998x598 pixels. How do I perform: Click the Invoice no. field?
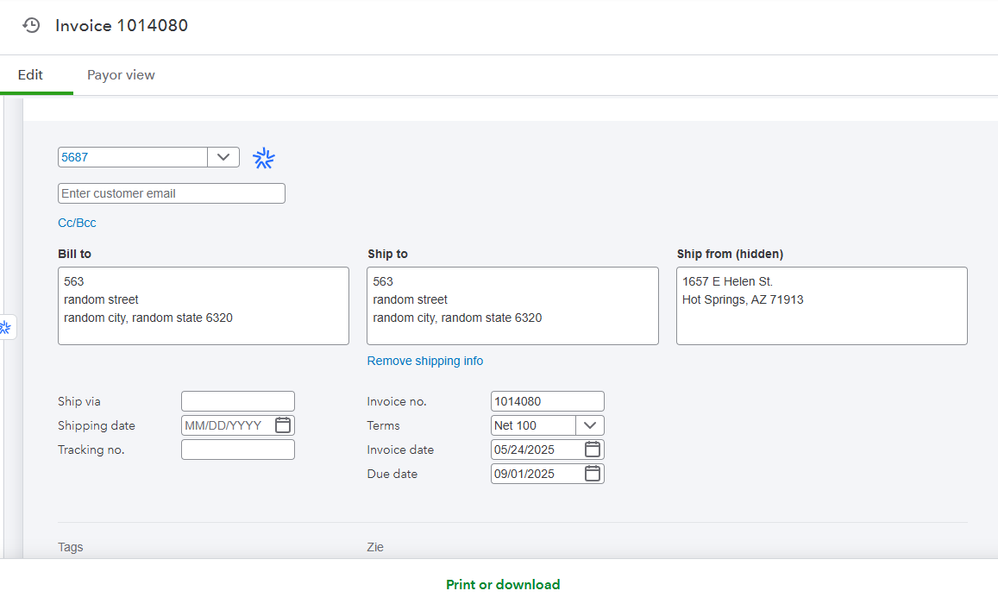coord(547,401)
